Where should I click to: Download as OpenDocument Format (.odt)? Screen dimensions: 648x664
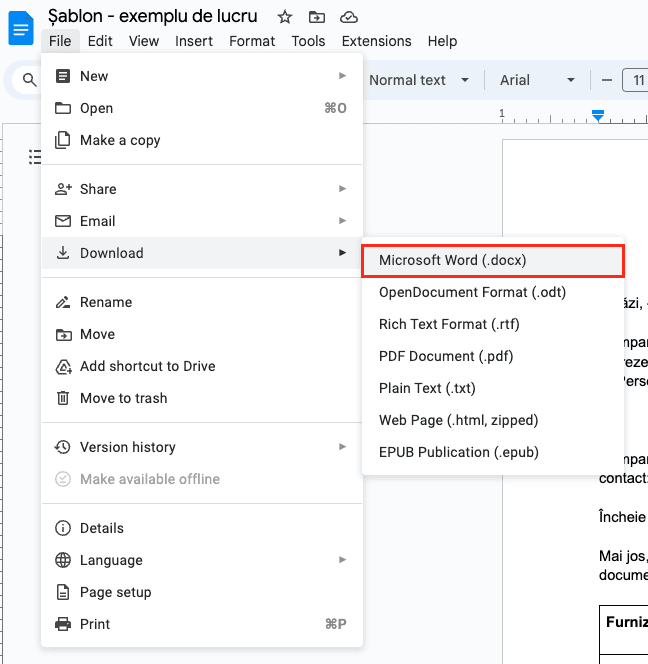[x=493, y=292]
